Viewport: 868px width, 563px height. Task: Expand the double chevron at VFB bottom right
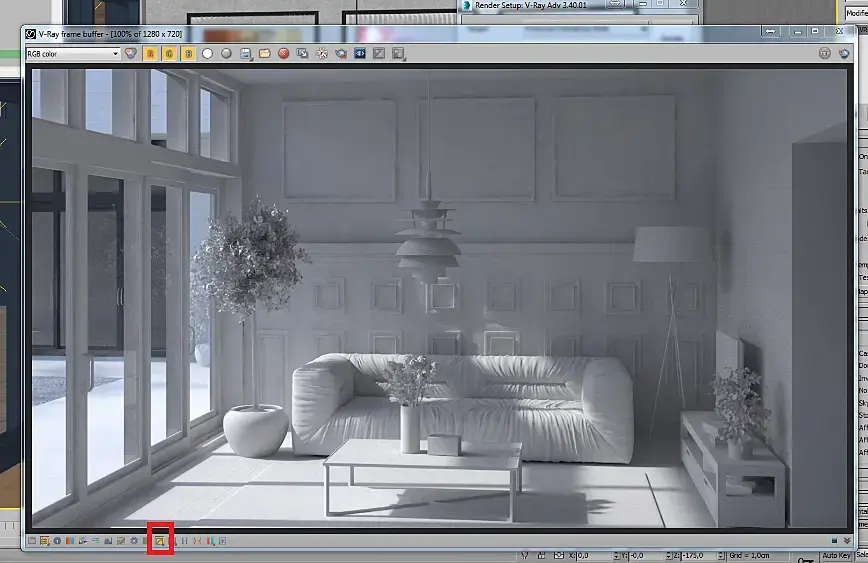tap(847, 541)
